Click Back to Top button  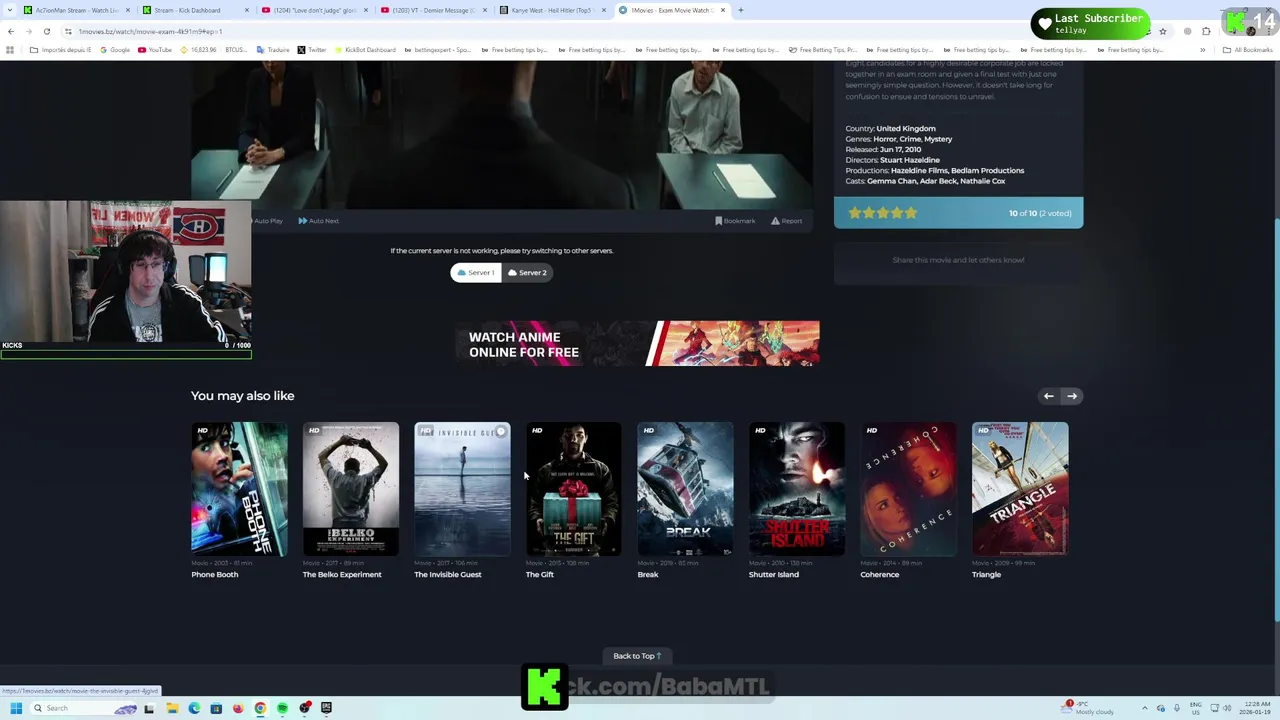[x=638, y=656]
